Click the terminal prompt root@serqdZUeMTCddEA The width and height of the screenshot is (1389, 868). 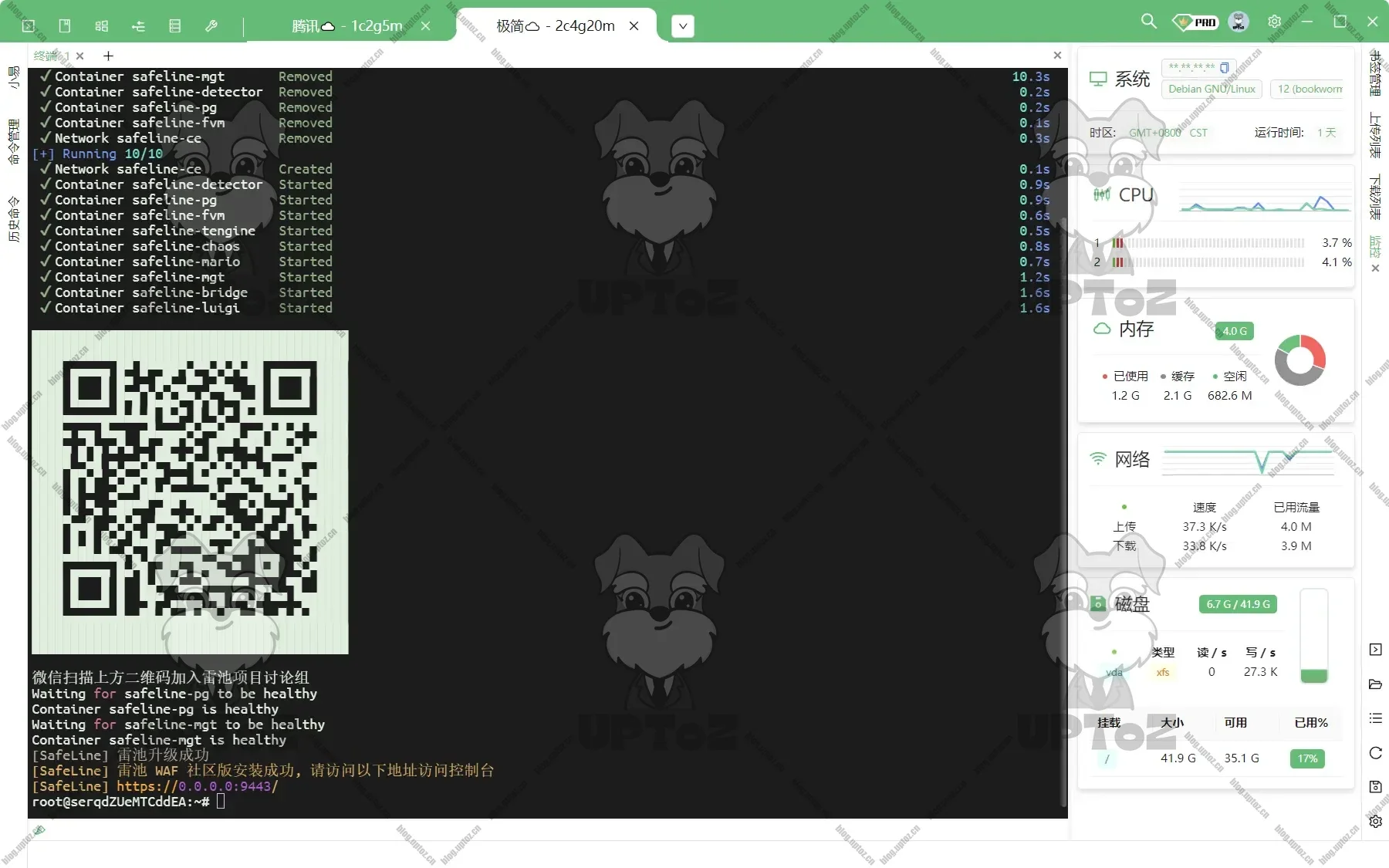click(120, 802)
